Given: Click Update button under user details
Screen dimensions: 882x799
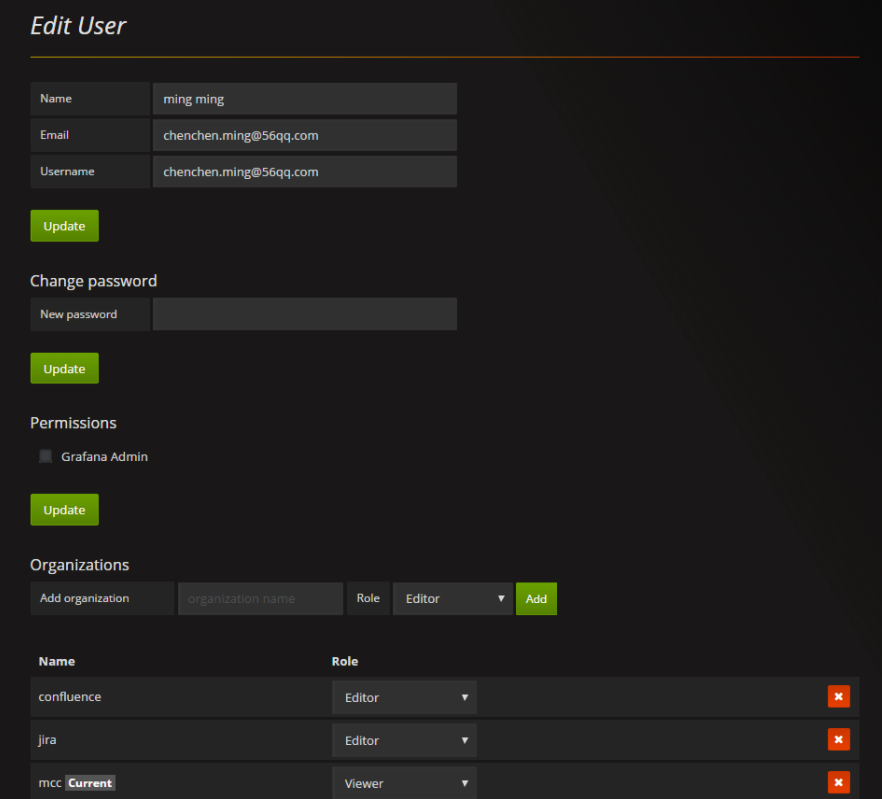Looking at the screenshot, I should 64,226.
